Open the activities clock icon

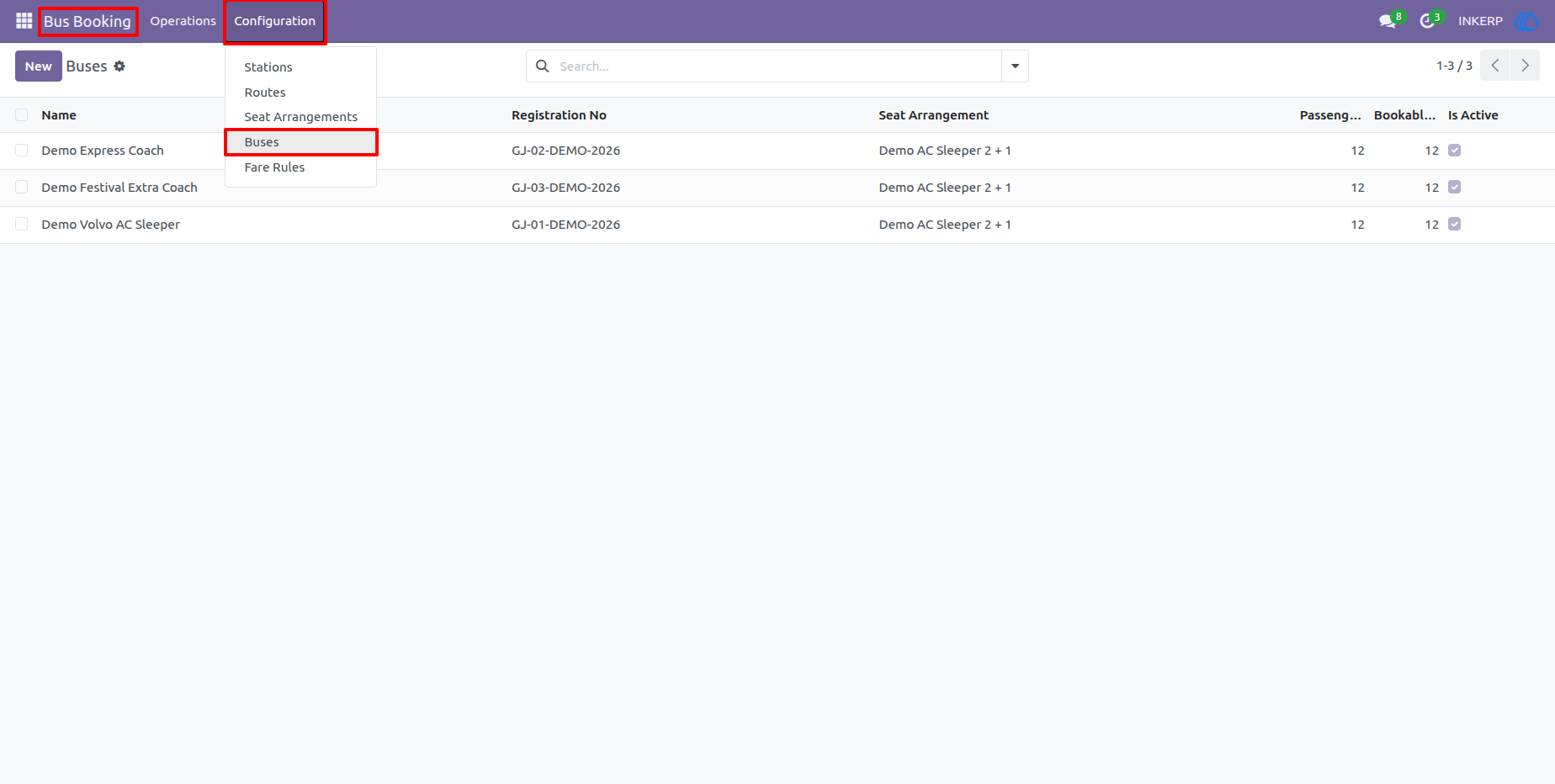1427,21
